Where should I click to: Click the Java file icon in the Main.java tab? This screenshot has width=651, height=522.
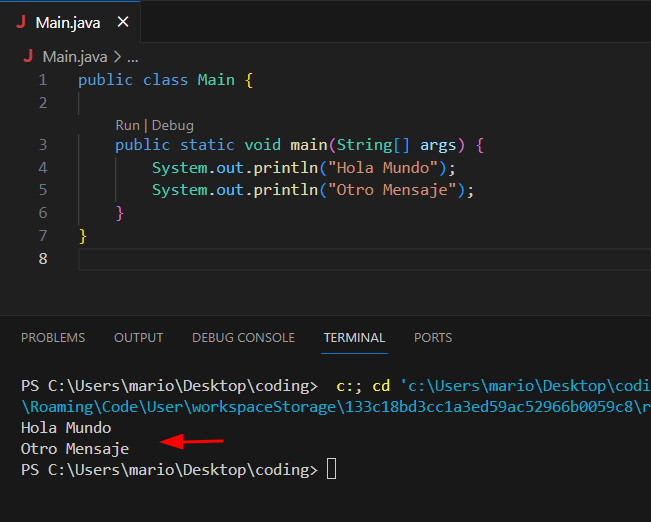click(x=21, y=22)
